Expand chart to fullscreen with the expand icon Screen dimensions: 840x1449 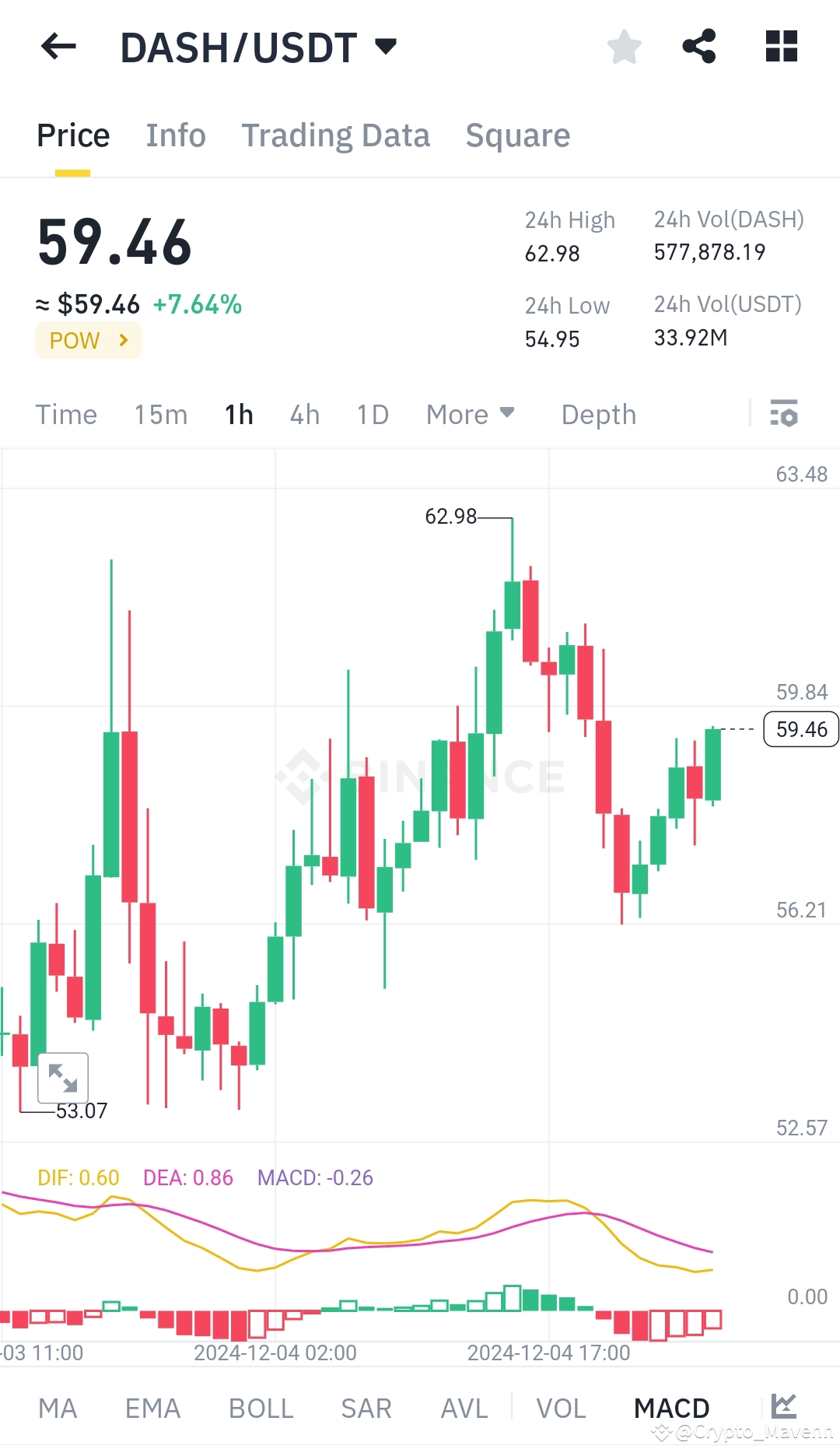[x=65, y=1078]
